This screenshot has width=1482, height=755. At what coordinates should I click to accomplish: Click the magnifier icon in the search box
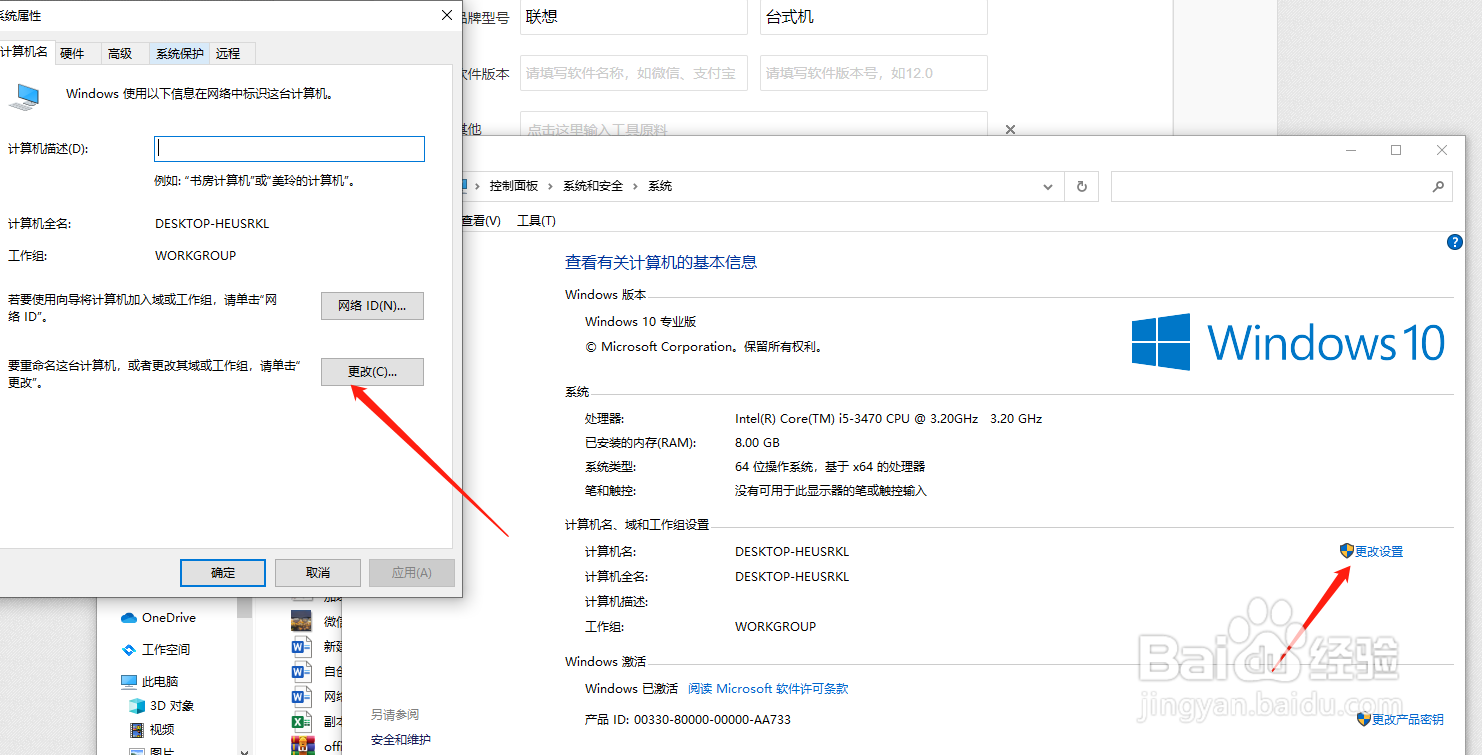[x=1438, y=186]
